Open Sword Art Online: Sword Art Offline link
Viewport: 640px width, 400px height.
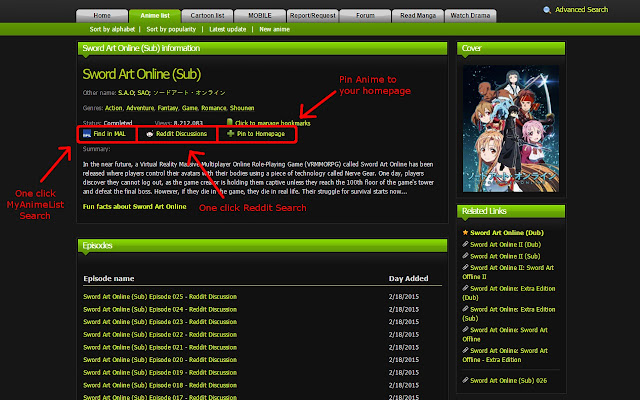click(x=505, y=334)
